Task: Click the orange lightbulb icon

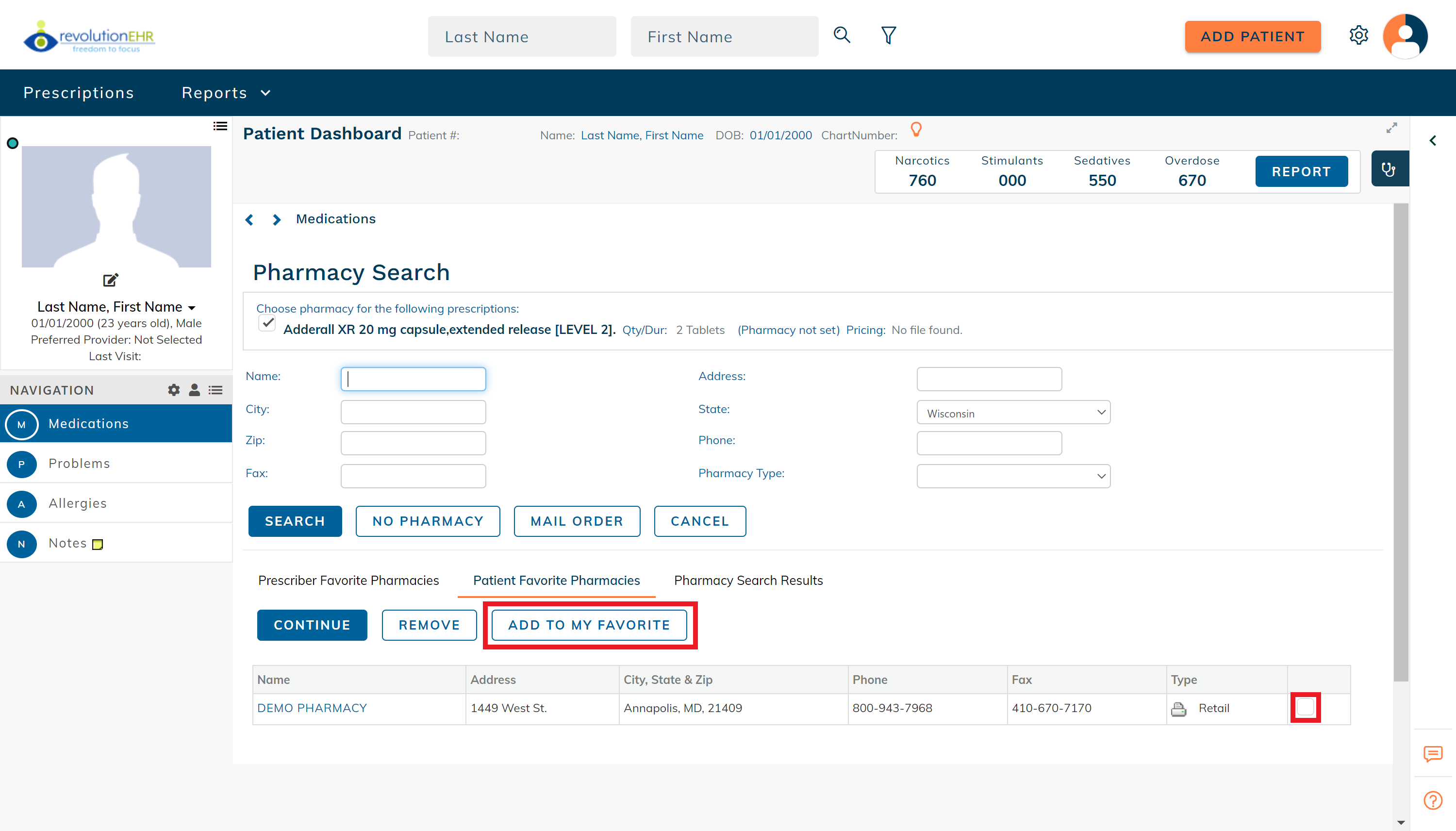Action: (916, 130)
